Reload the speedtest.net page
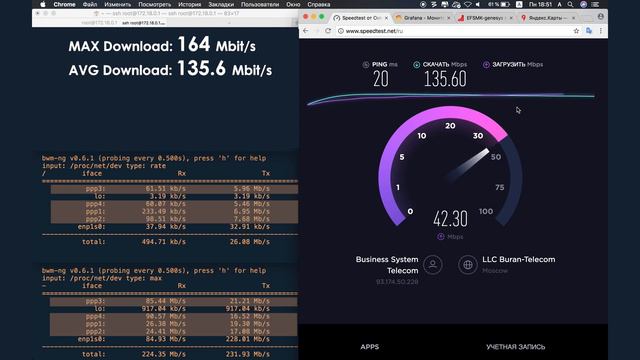Viewport: 640px width, 360px height. 328,31
